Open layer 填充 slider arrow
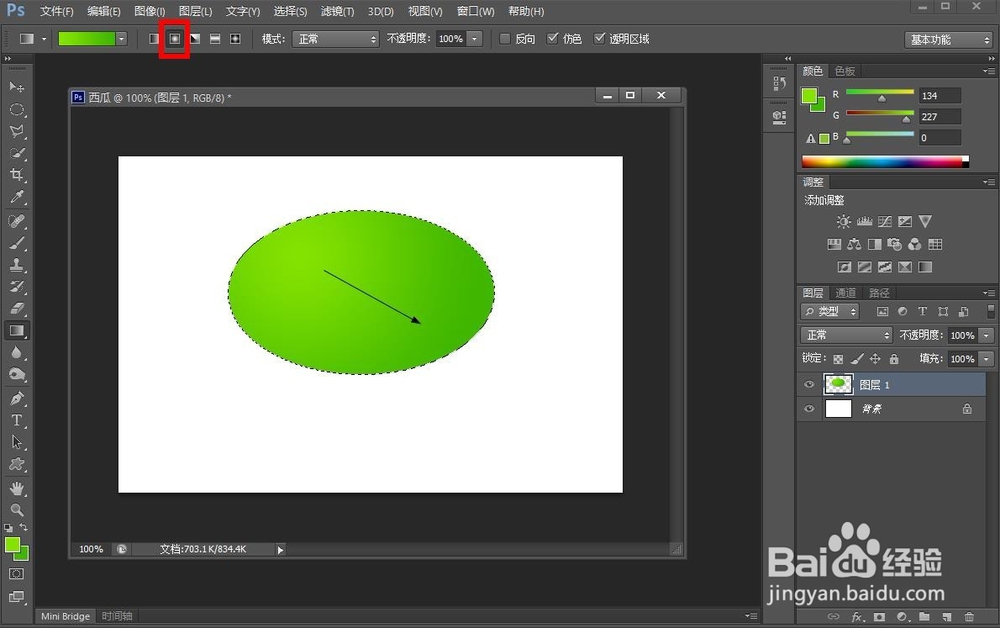Image resolution: width=1000 pixels, height=628 pixels. [987, 359]
